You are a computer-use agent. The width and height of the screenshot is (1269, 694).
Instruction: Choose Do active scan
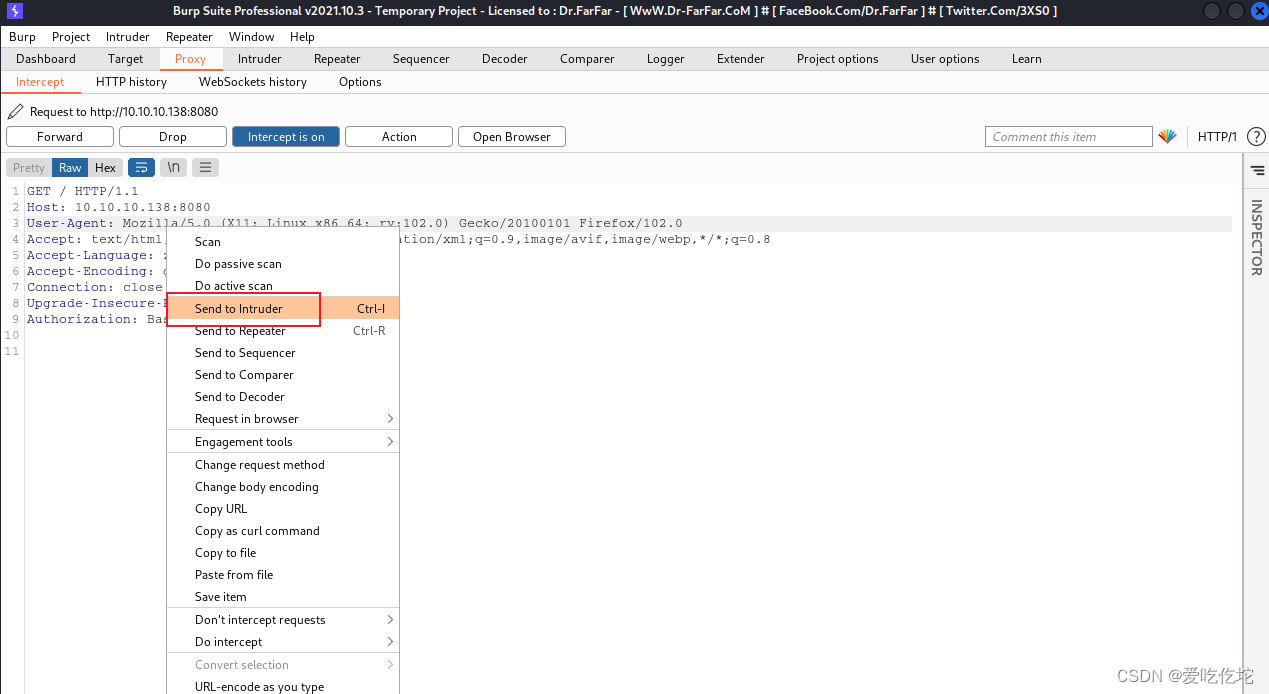(283, 286)
